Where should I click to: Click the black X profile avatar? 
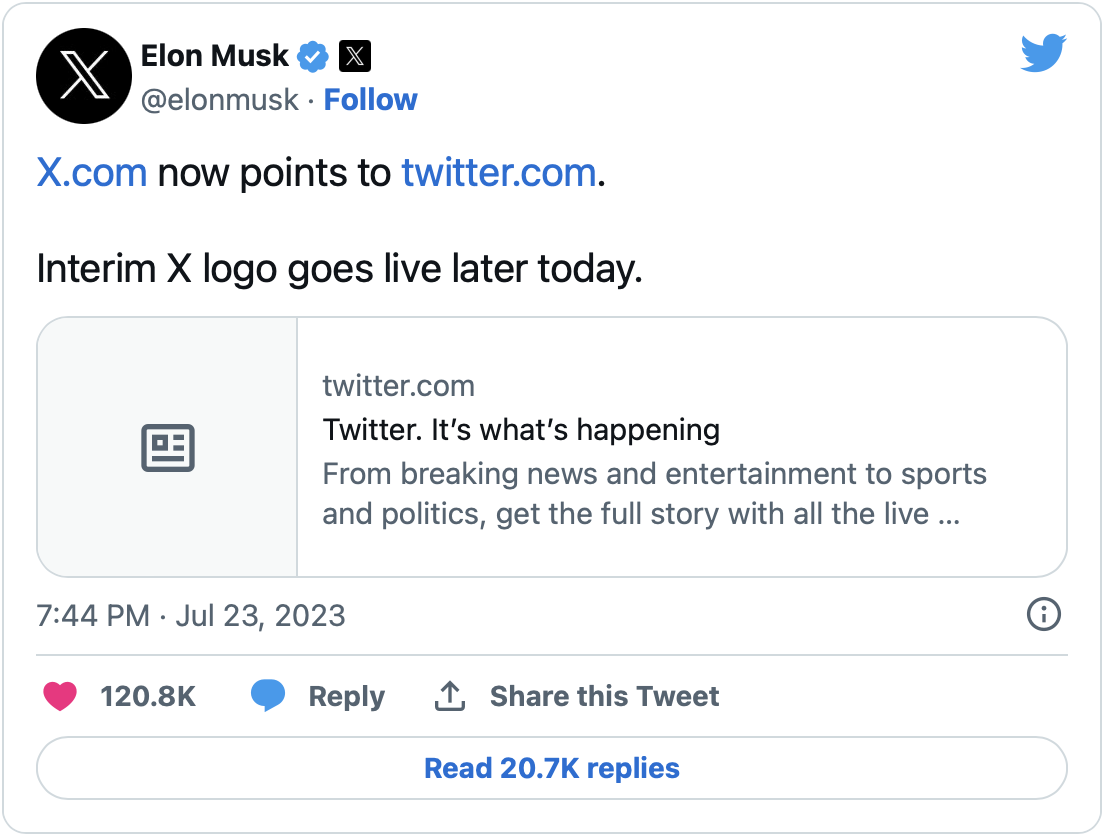(84, 76)
